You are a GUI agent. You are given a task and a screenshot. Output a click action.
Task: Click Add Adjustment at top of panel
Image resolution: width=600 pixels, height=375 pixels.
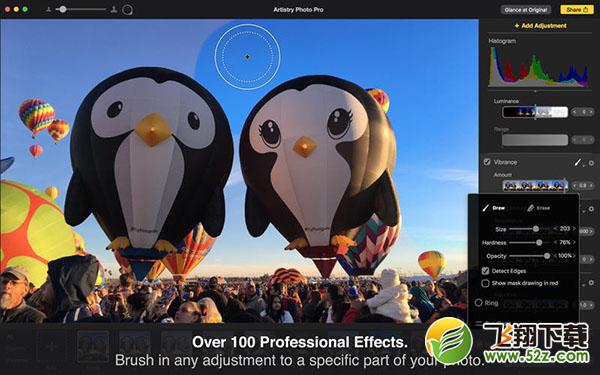click(540, 26)
